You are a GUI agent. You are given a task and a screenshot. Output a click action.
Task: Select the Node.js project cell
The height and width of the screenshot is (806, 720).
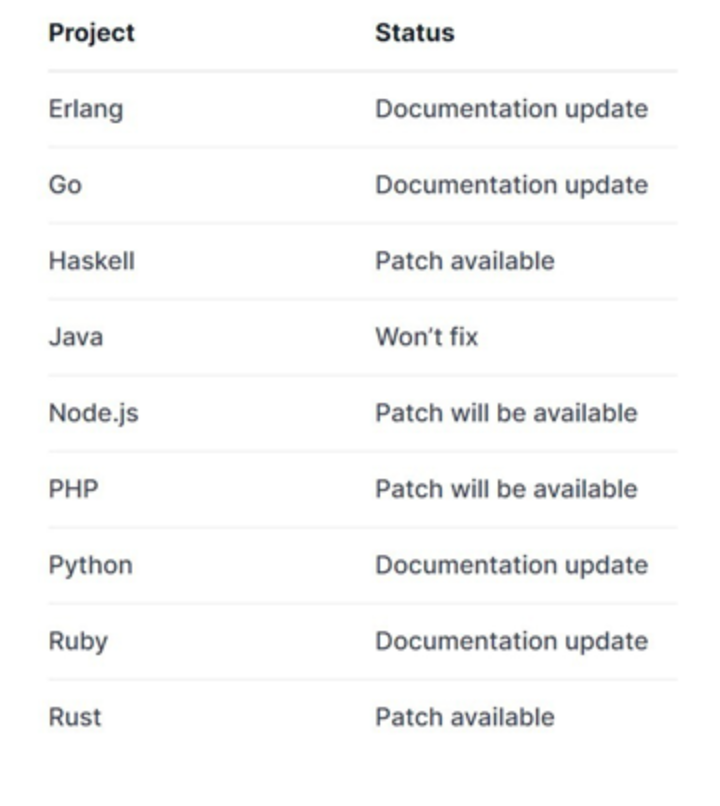[x=94, y=414]
